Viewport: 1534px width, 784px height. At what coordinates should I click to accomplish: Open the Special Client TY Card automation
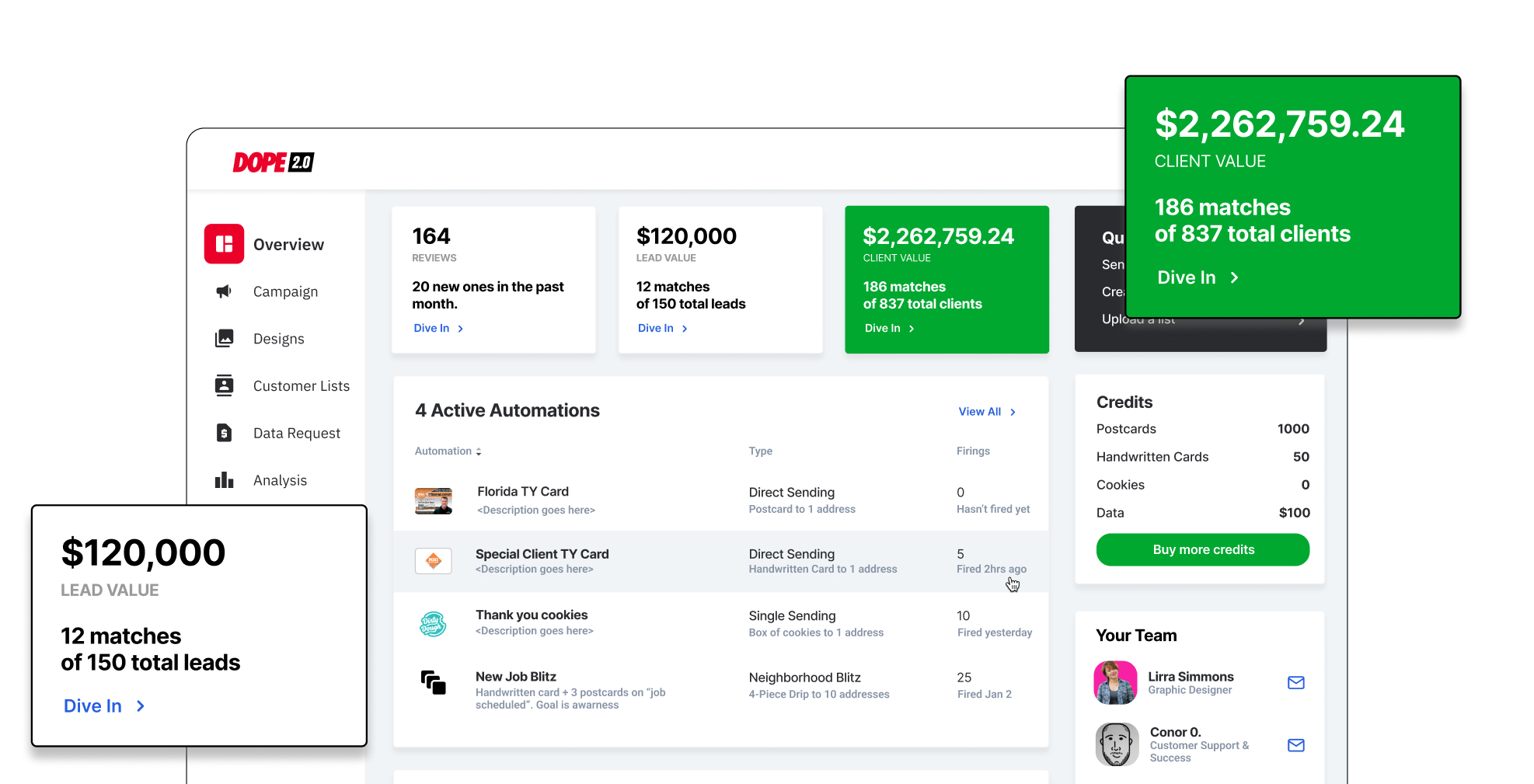pos(720,562)
